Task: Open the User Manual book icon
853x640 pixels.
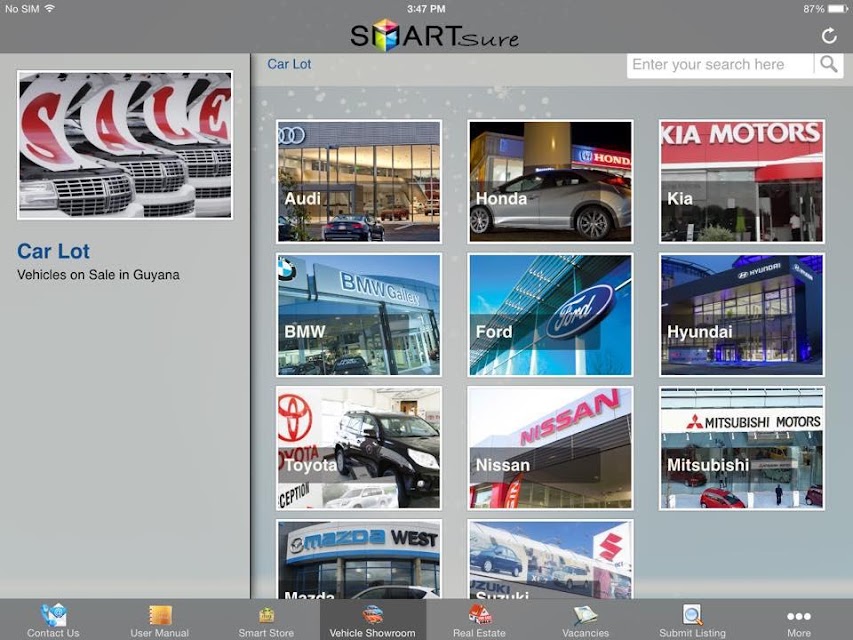Action: coord(160,616)
